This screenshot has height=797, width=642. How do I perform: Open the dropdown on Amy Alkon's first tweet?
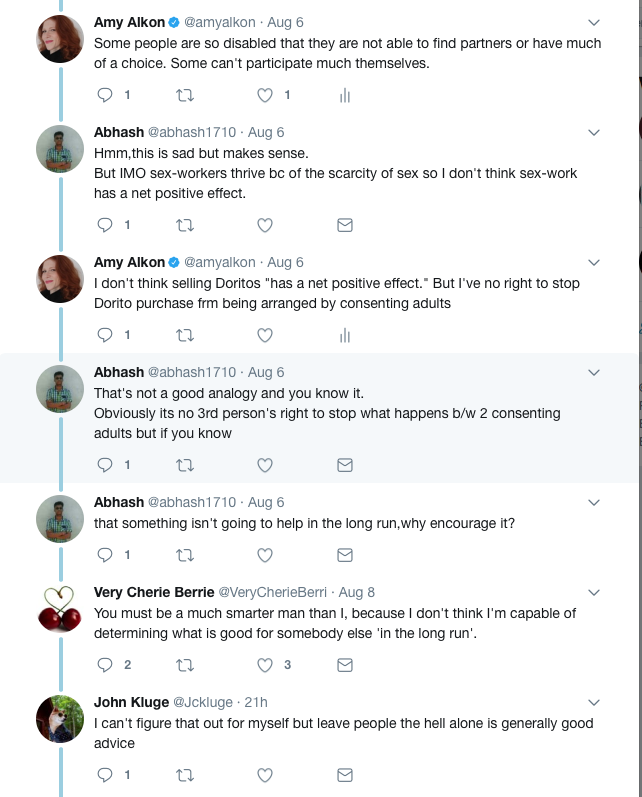point(593,22)
